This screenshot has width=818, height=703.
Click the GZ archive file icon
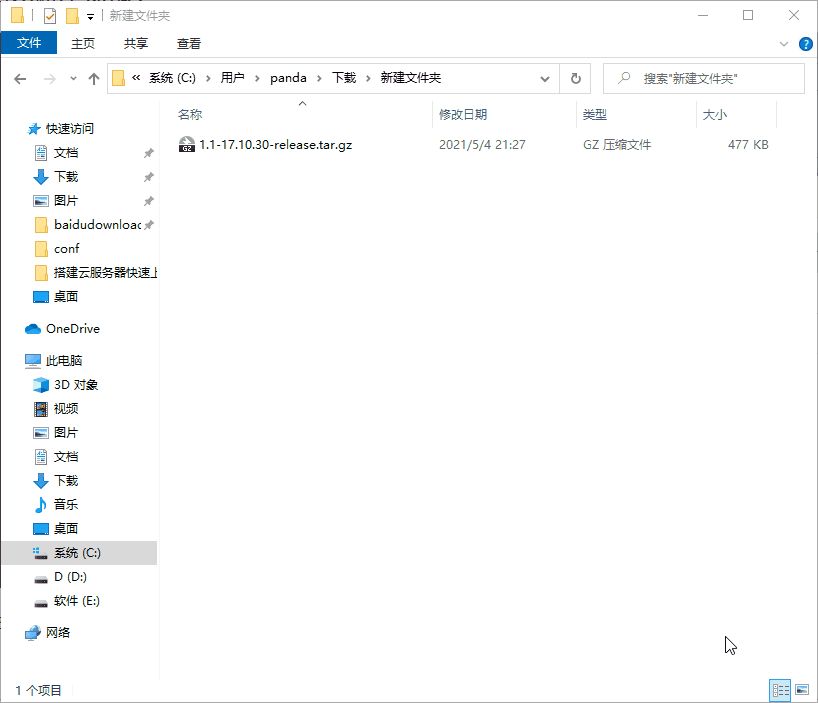pos(187,144)
